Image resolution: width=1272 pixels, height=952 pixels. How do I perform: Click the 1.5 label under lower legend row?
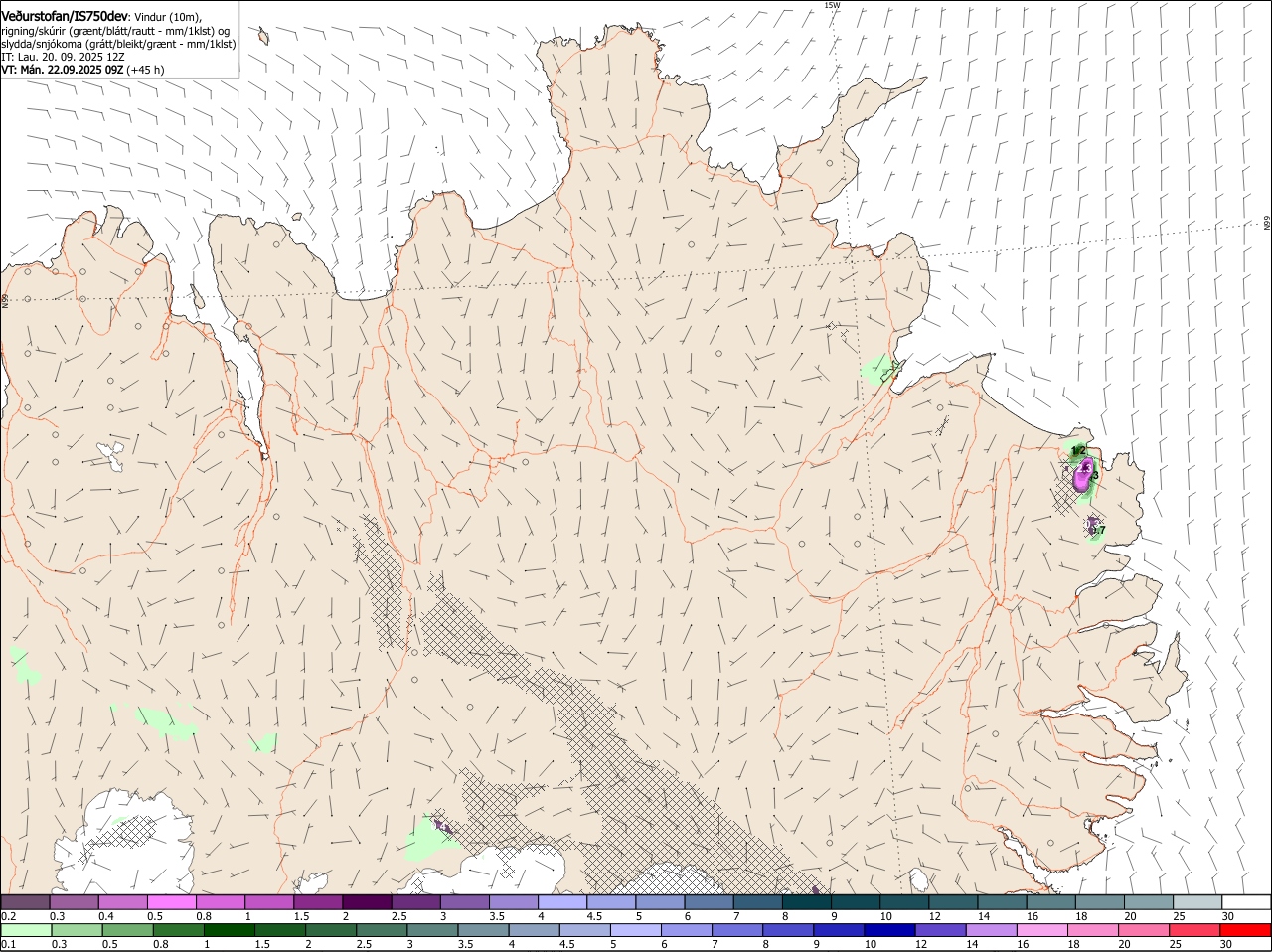click(x=262, y=944)
